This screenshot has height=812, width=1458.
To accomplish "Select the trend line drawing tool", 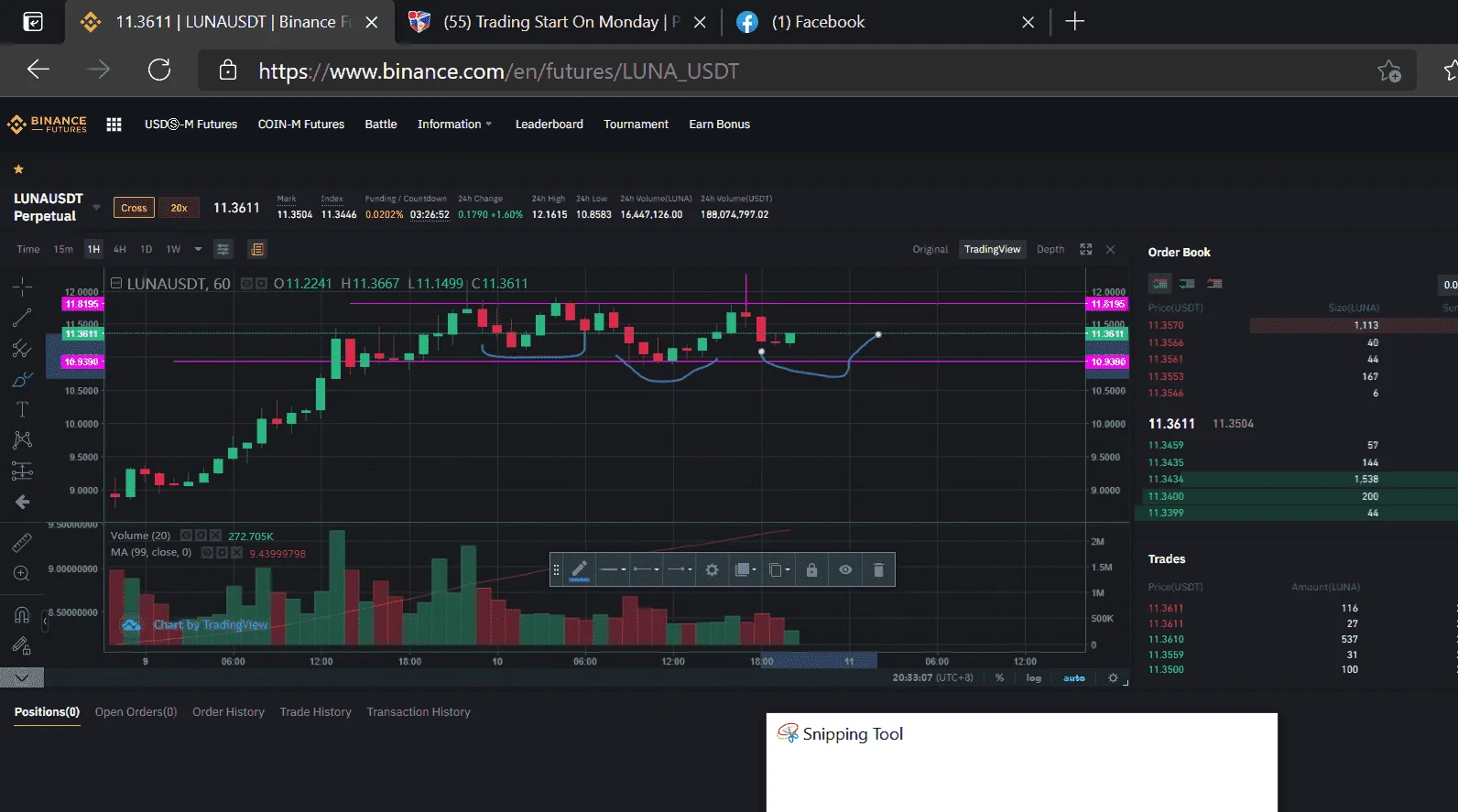I will click(x=22, y=318).
